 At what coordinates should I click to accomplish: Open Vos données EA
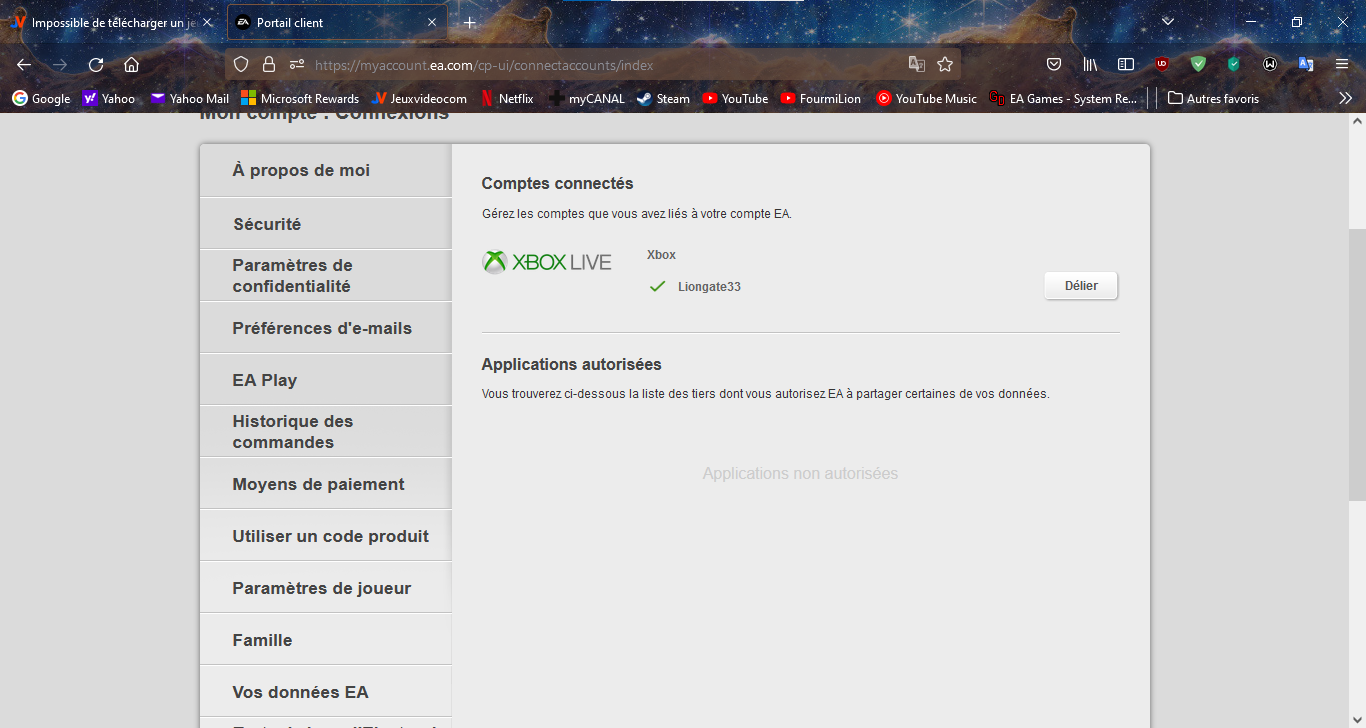[326, 692]
